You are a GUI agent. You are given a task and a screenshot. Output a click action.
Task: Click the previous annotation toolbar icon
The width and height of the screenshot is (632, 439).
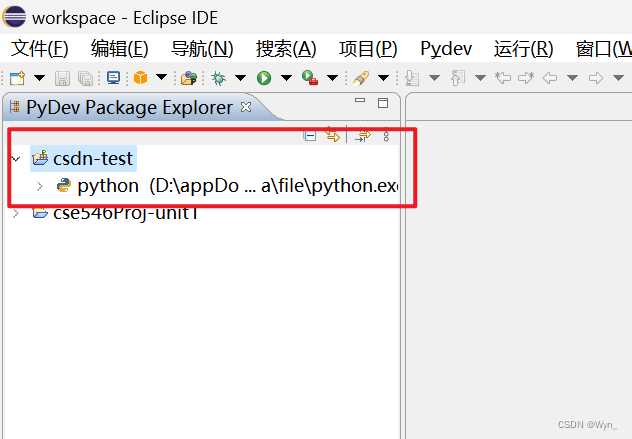457,78
